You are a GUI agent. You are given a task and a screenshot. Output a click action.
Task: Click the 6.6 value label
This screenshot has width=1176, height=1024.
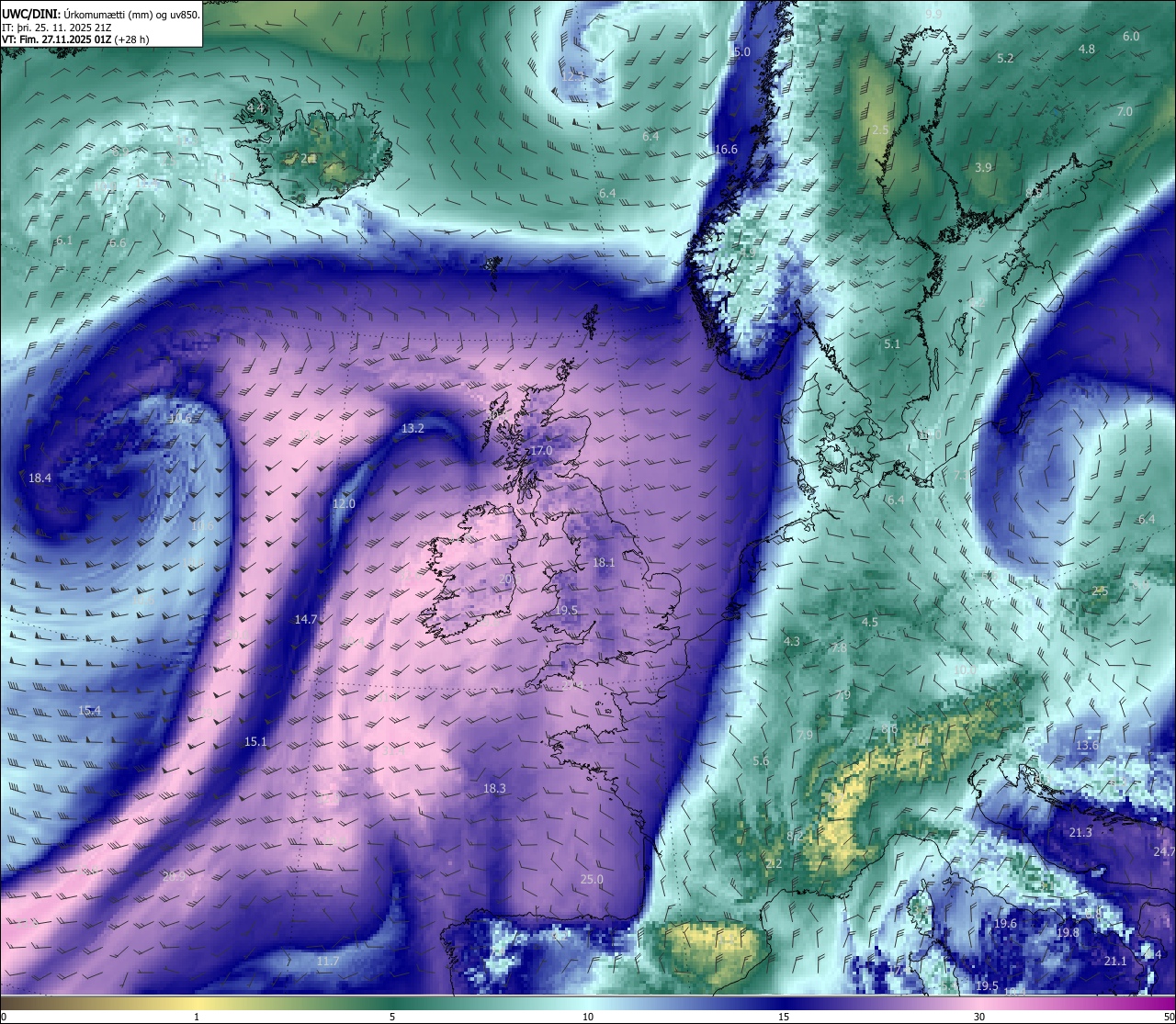coord(118,243)
